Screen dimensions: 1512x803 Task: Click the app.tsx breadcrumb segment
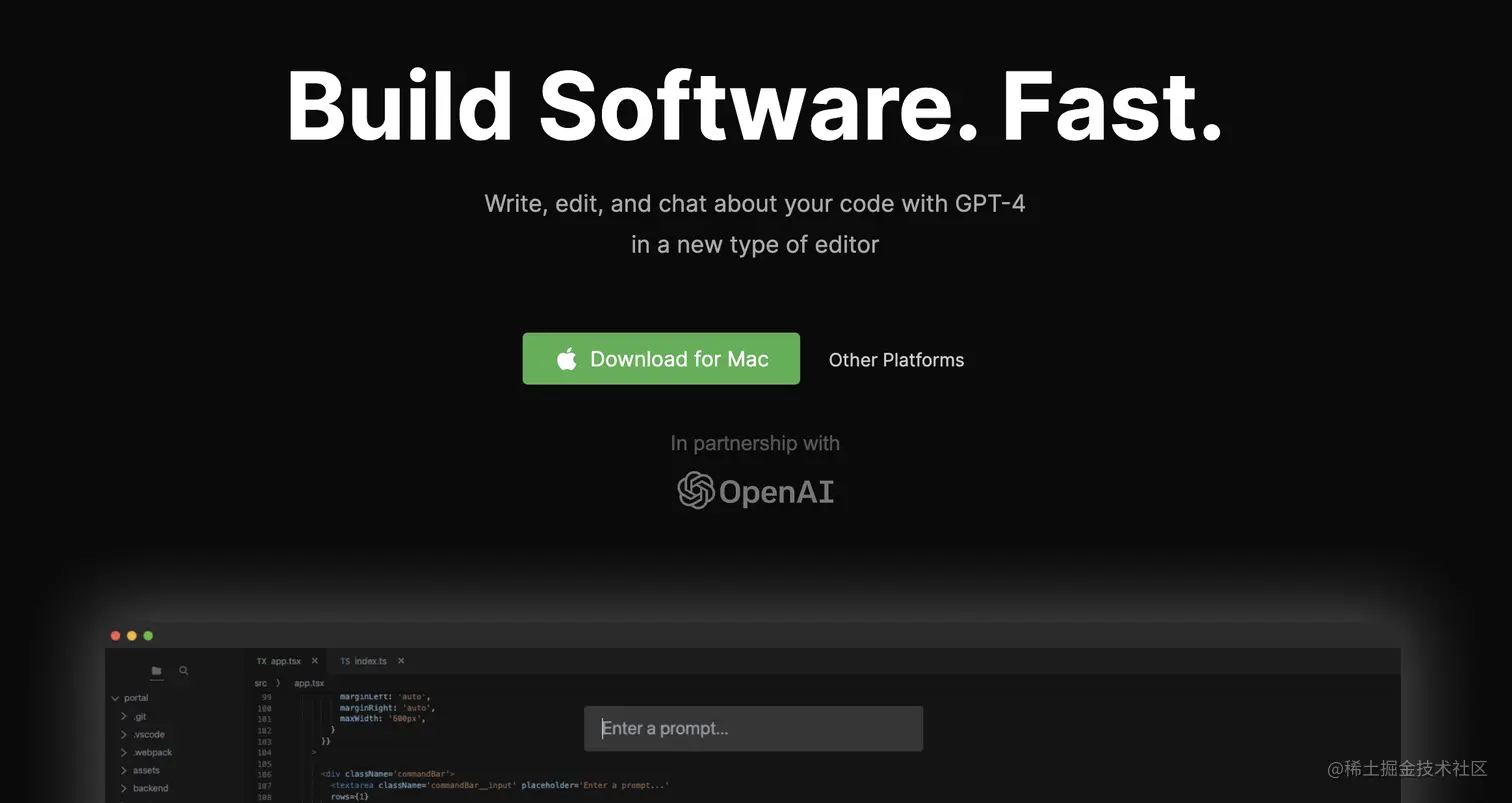309,683
